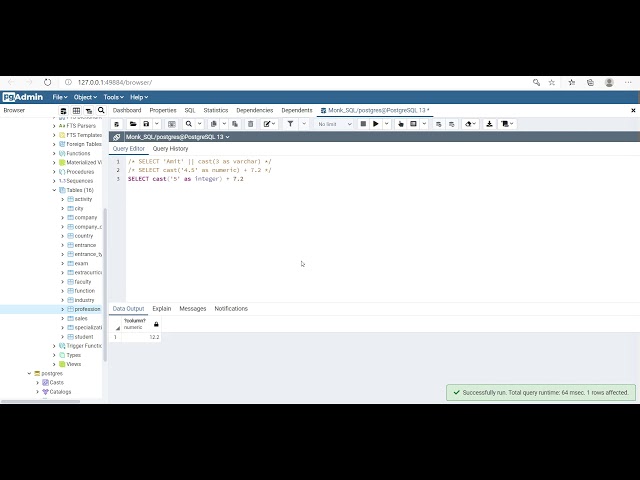Click the browser address bar URL

[x=115, y=82]
